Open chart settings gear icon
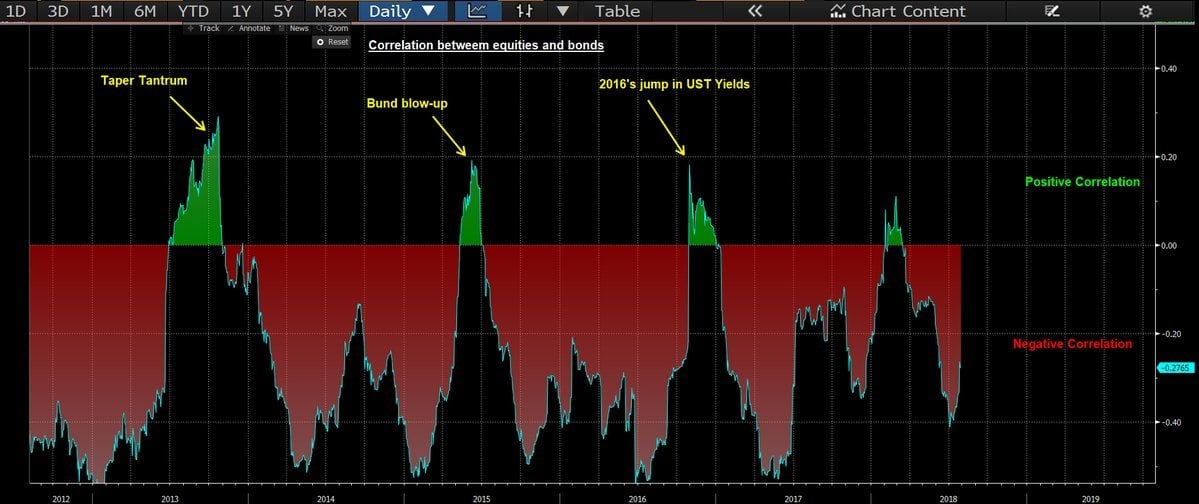The width and height of the screenshot is (1199, 504). pyautogui.click(x=1145, y=11)
